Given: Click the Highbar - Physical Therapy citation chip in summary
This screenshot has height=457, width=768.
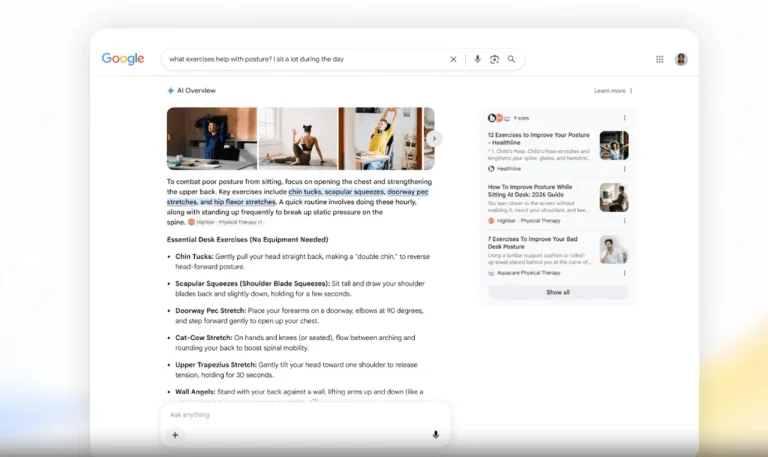Looking at the screenshot, I should tap(225, 222).
